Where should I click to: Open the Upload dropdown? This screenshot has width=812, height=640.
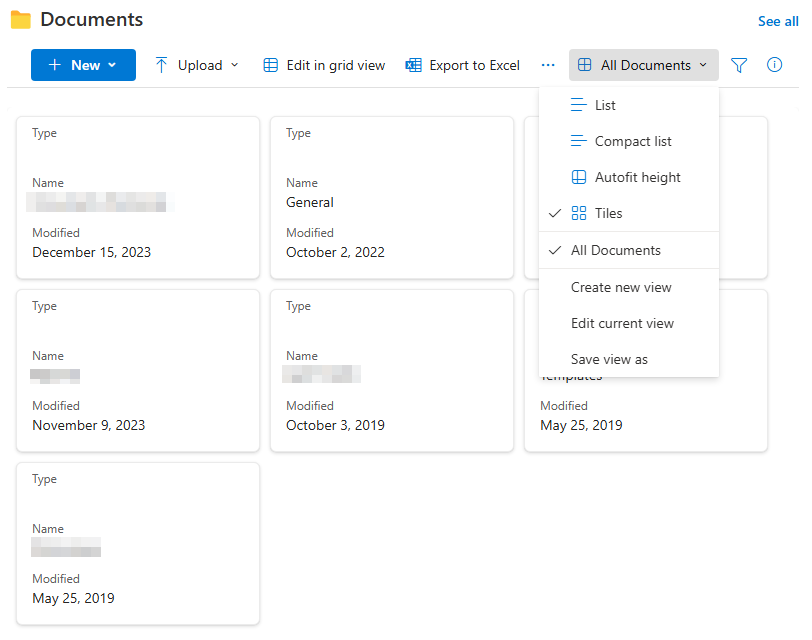[196, 64]
